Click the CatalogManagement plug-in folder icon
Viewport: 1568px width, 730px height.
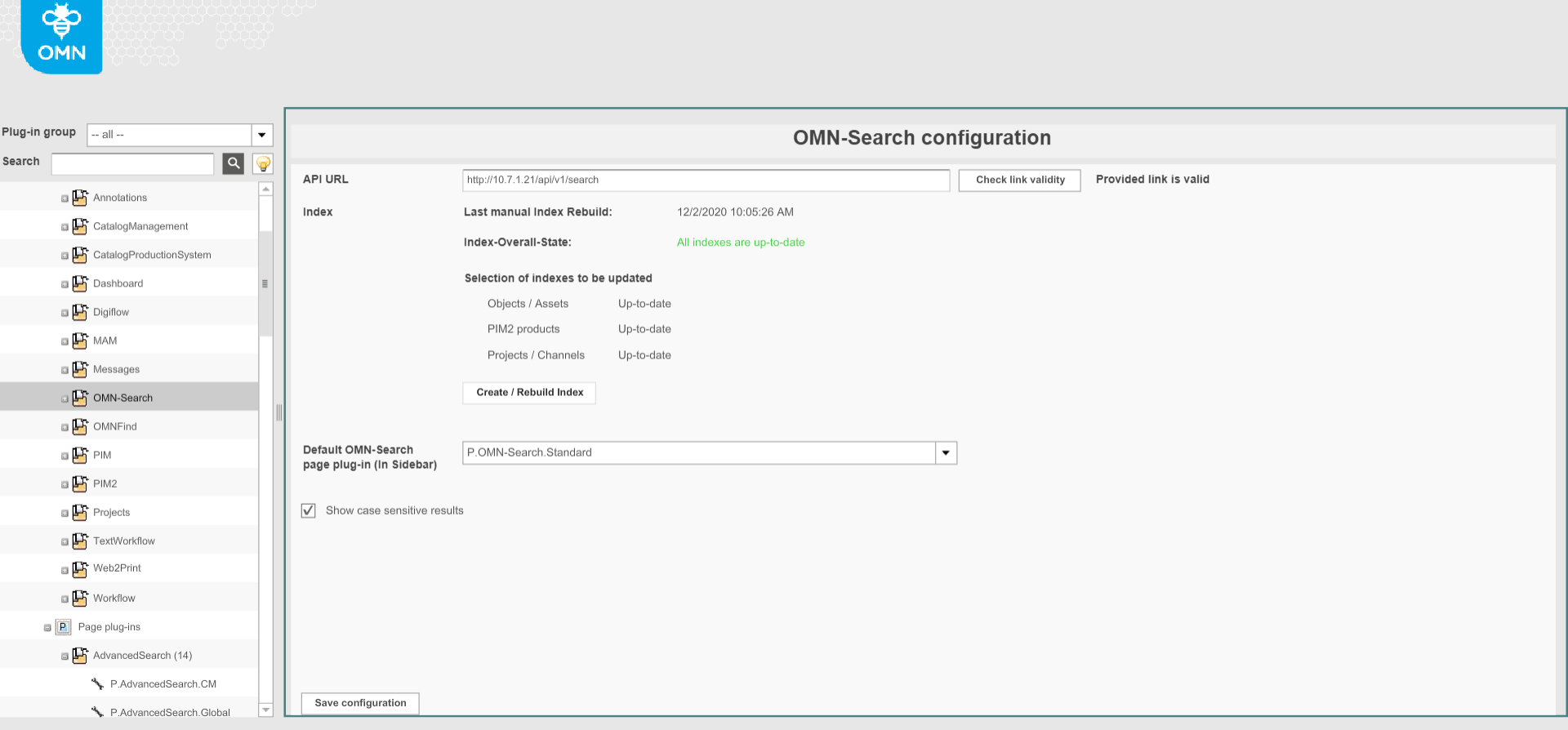point(80,226)
